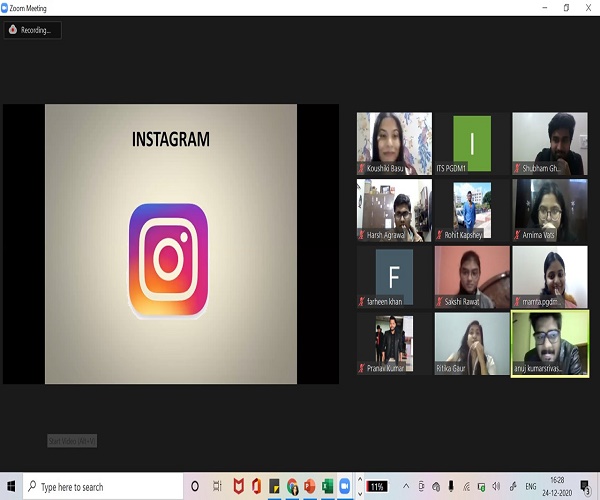Open Sticky Notes from the taskbar
This screenshot has height=500, width=600.
click(x=274, y=486)
